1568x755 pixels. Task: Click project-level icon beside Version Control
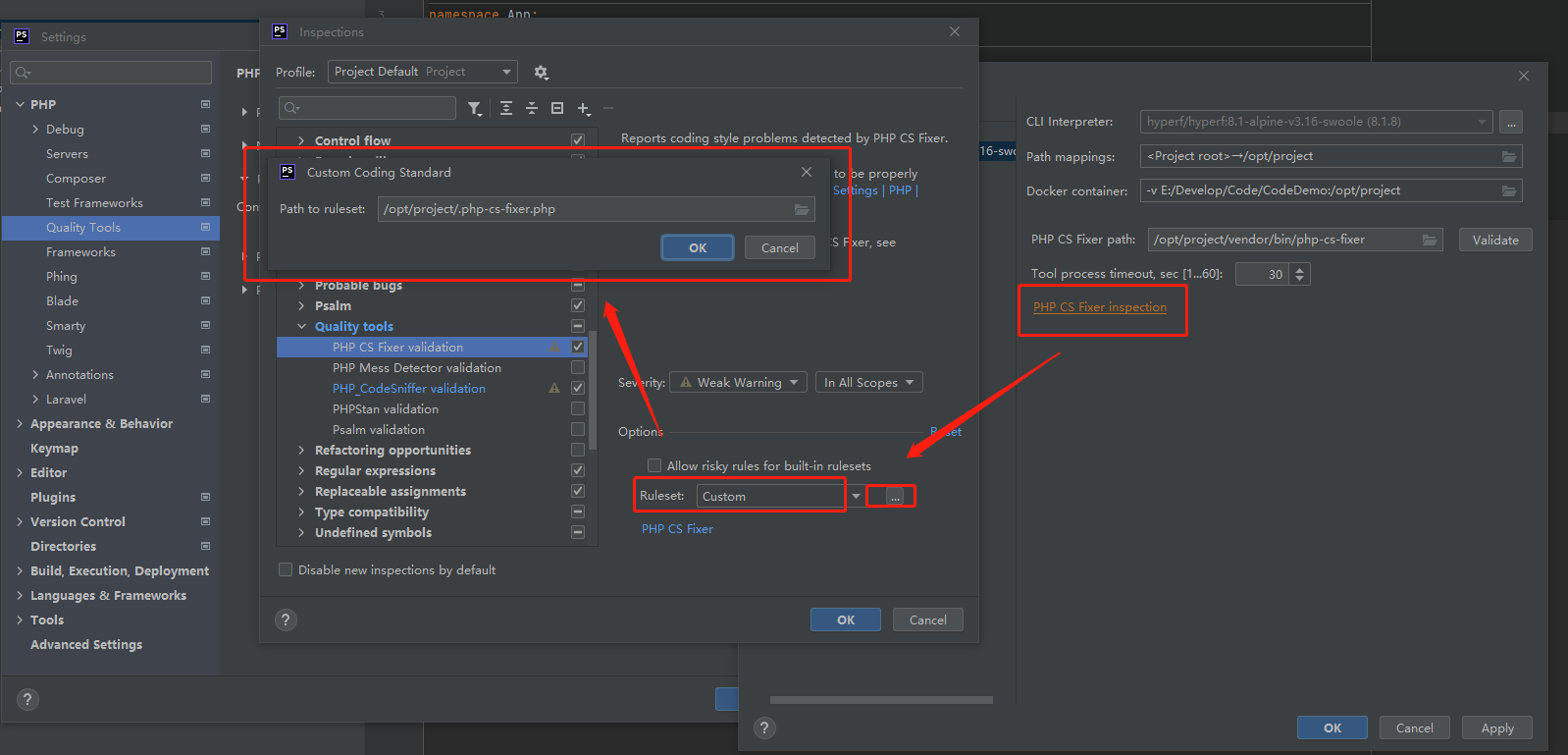pos(205,521)
